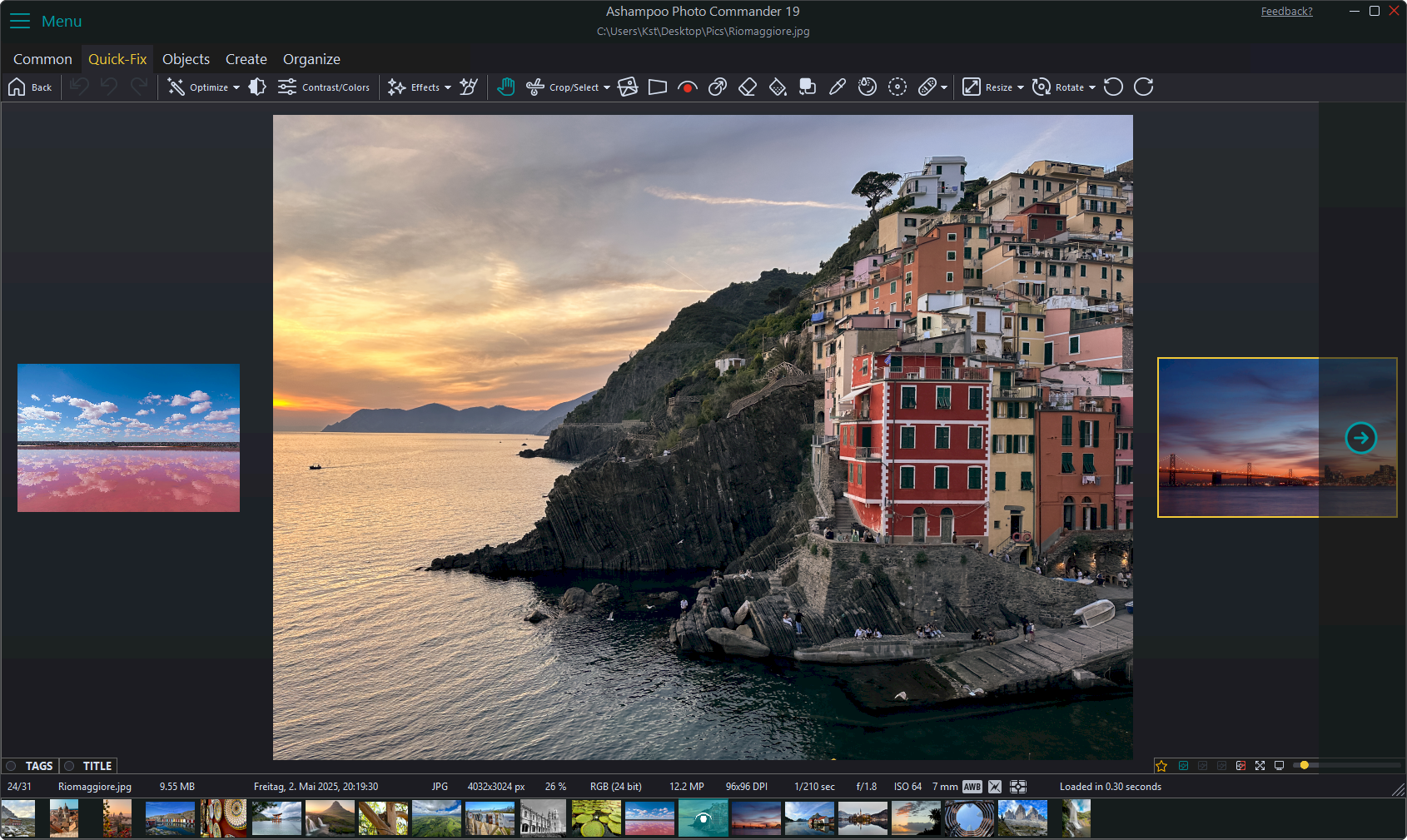This screenshot has height=840, width=1407.
Task: Enable the TAGS checkbox
Action: 12,766
